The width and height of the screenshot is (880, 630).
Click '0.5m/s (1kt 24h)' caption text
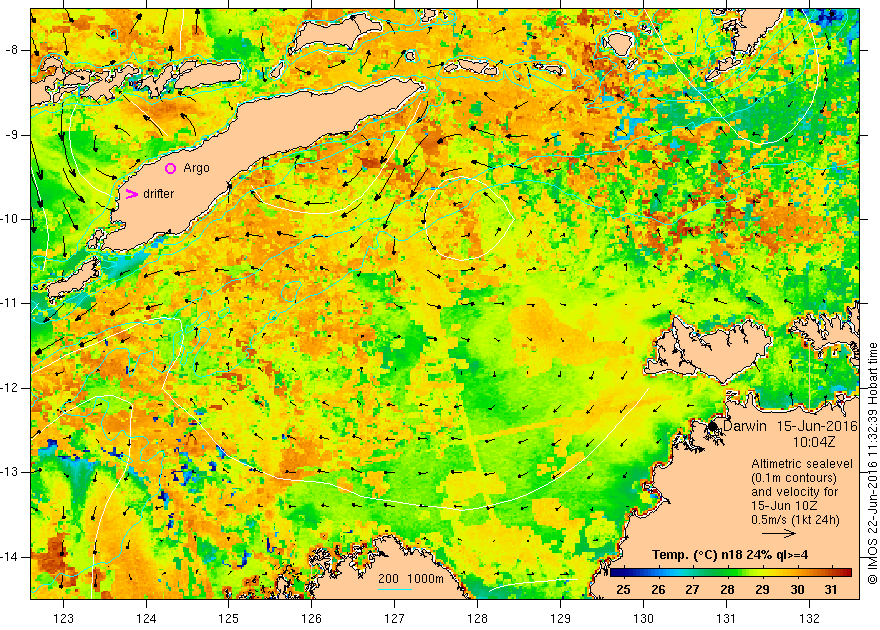[x=795, y=520]
